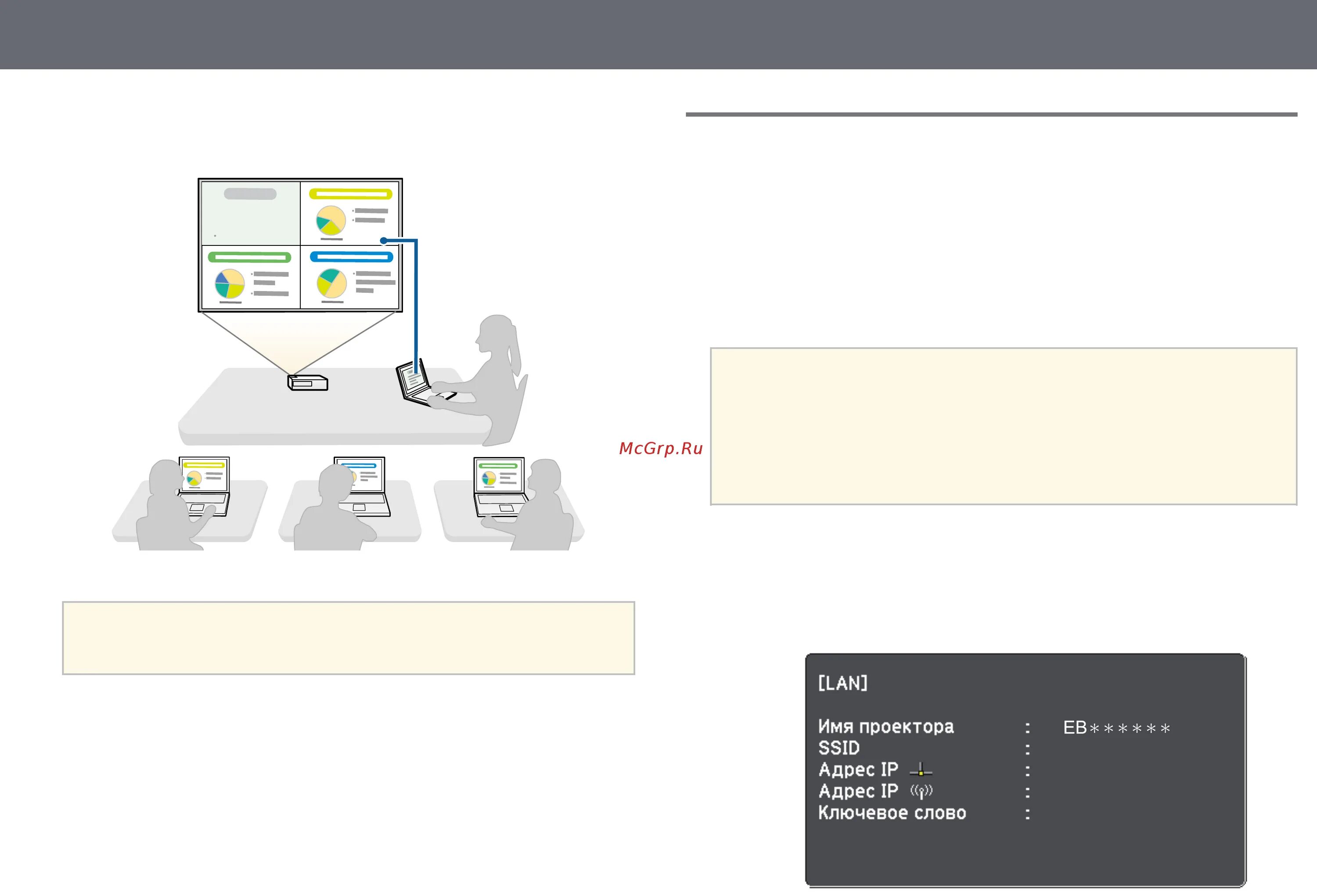This screenshot has width=1317, height=896.
Task: Click the Имя проектора label
Action: click(x=886, y=727)
